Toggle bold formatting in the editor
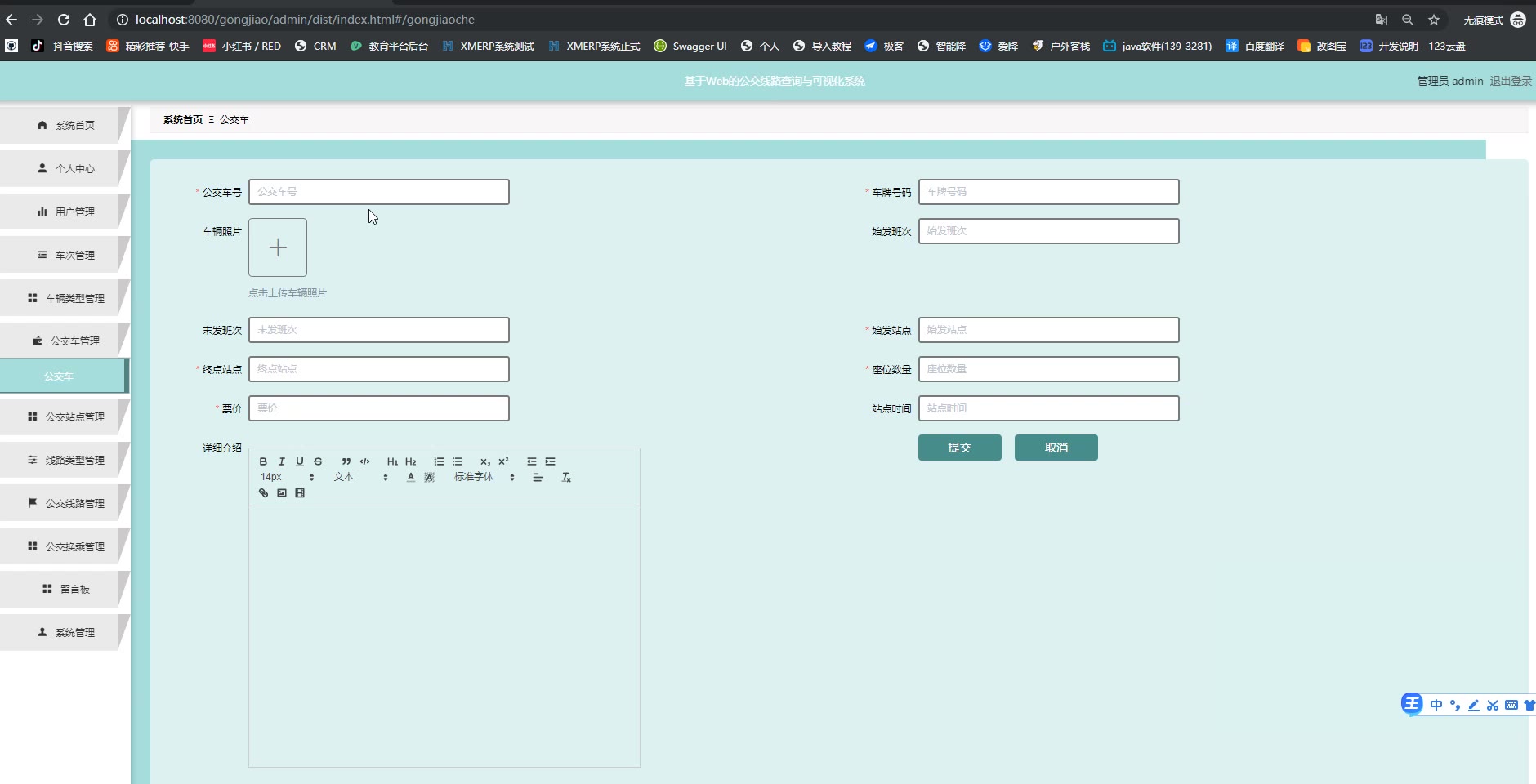The image size is (1536, 784). 263,461
